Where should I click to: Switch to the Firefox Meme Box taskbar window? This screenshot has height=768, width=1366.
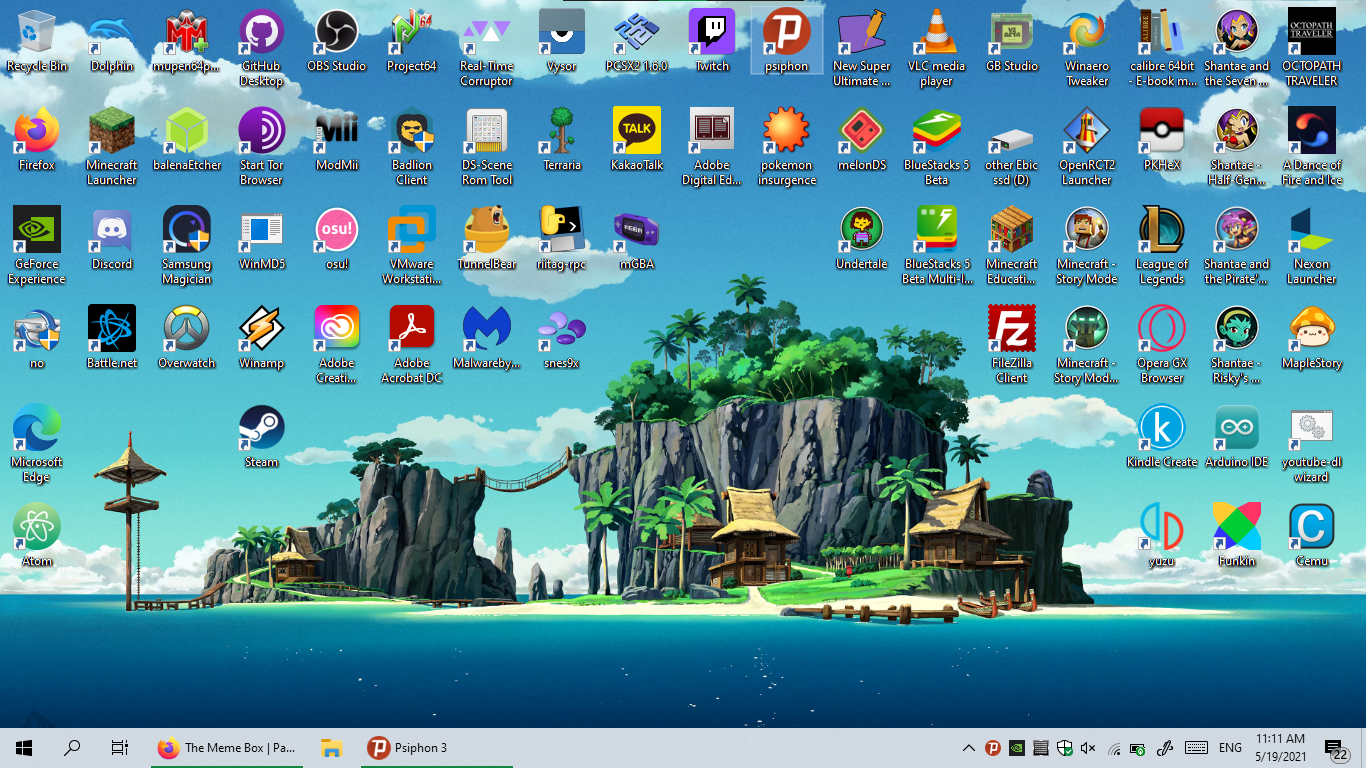click(227, 748)
